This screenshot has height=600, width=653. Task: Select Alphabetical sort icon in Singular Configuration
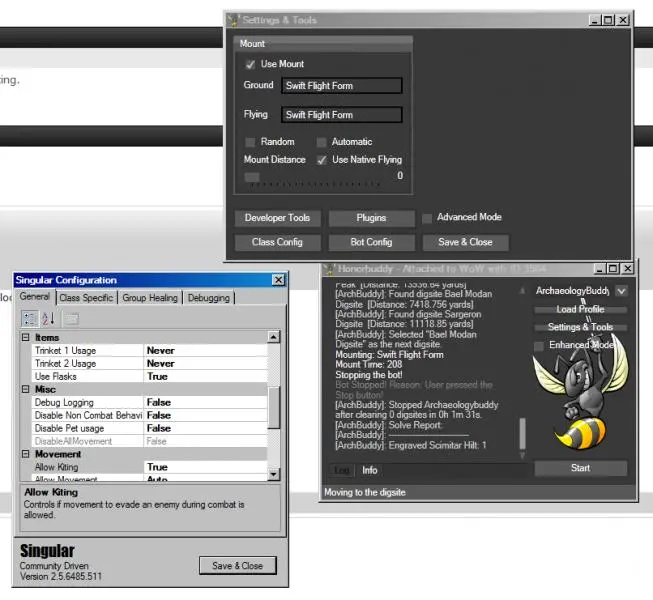pos(48,319)
